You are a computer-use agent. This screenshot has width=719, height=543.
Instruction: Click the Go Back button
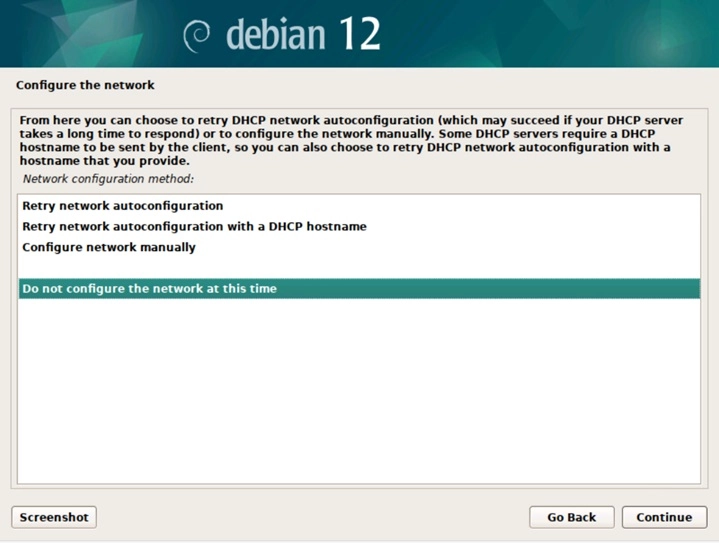pyautogui.click(x=571, y=517)
